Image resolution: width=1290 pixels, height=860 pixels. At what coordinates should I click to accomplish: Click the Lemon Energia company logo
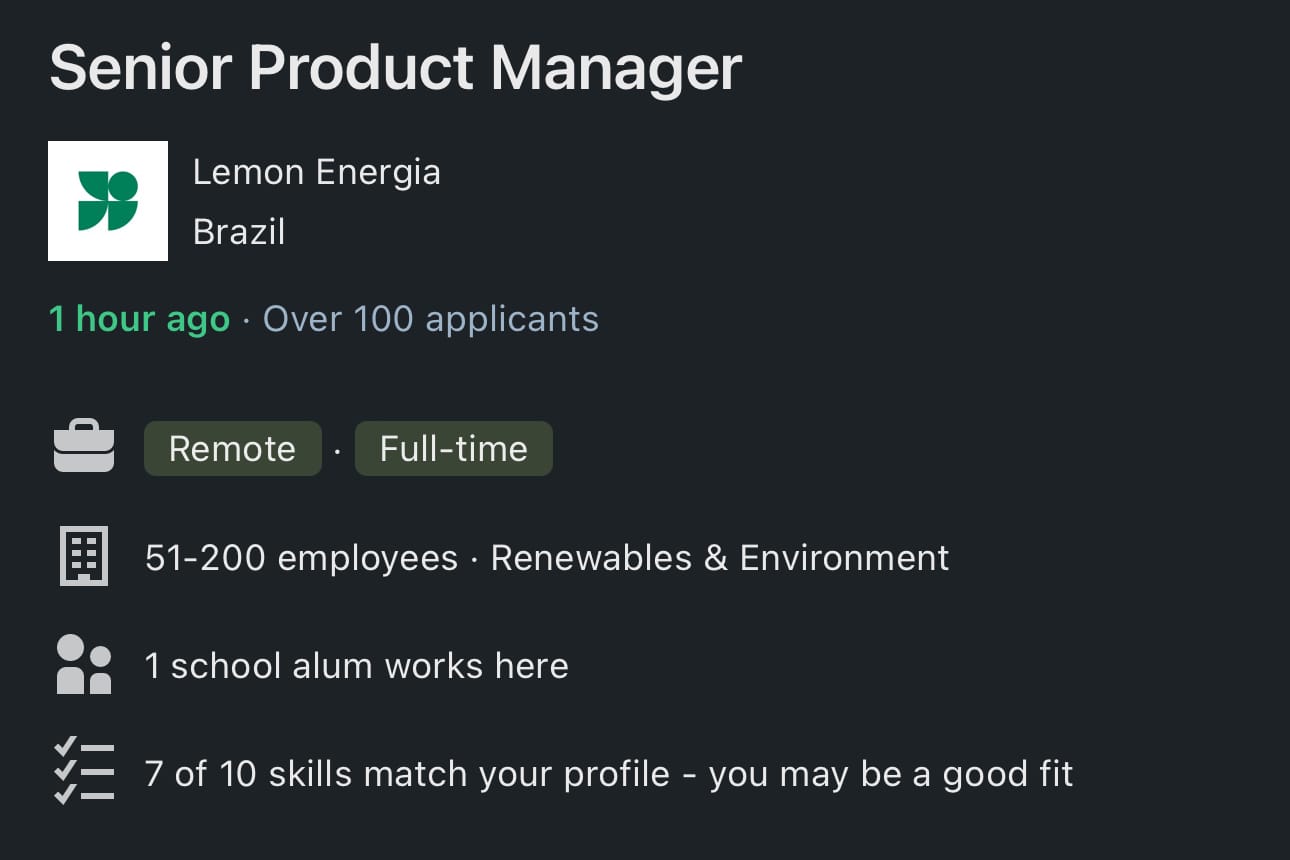(x=108, y=201)
